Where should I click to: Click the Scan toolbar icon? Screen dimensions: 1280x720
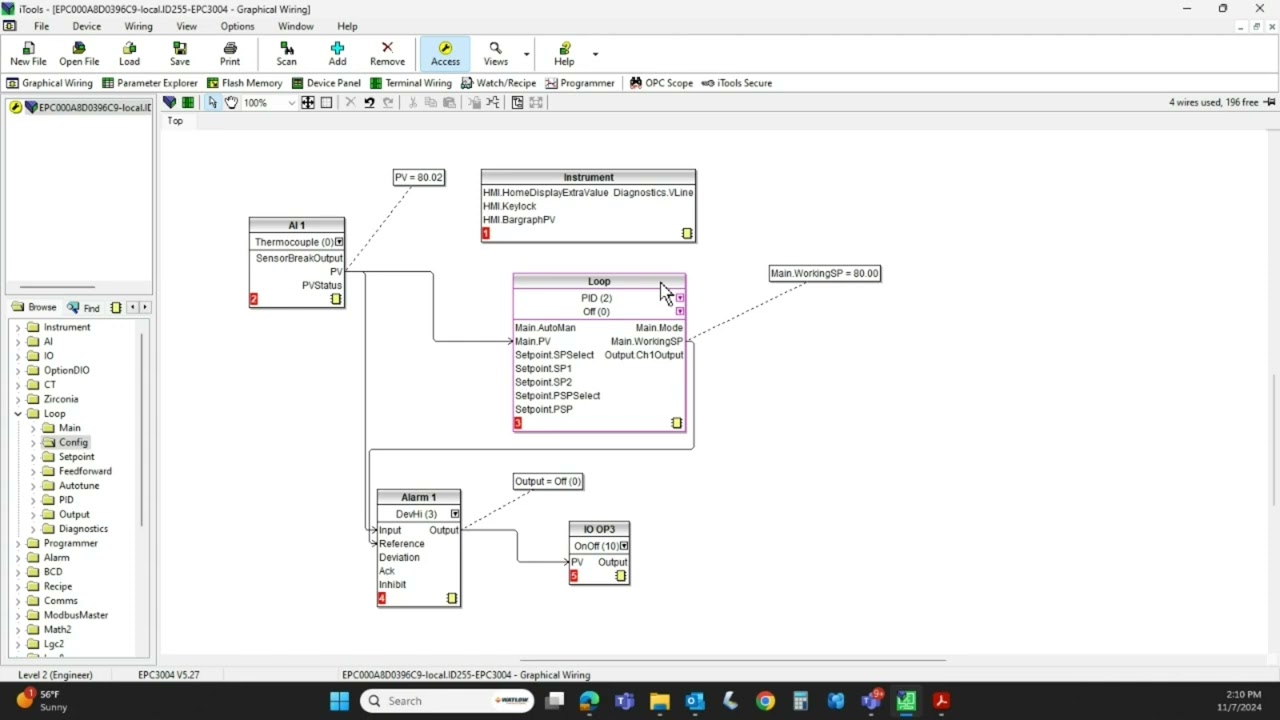(287, 54)
